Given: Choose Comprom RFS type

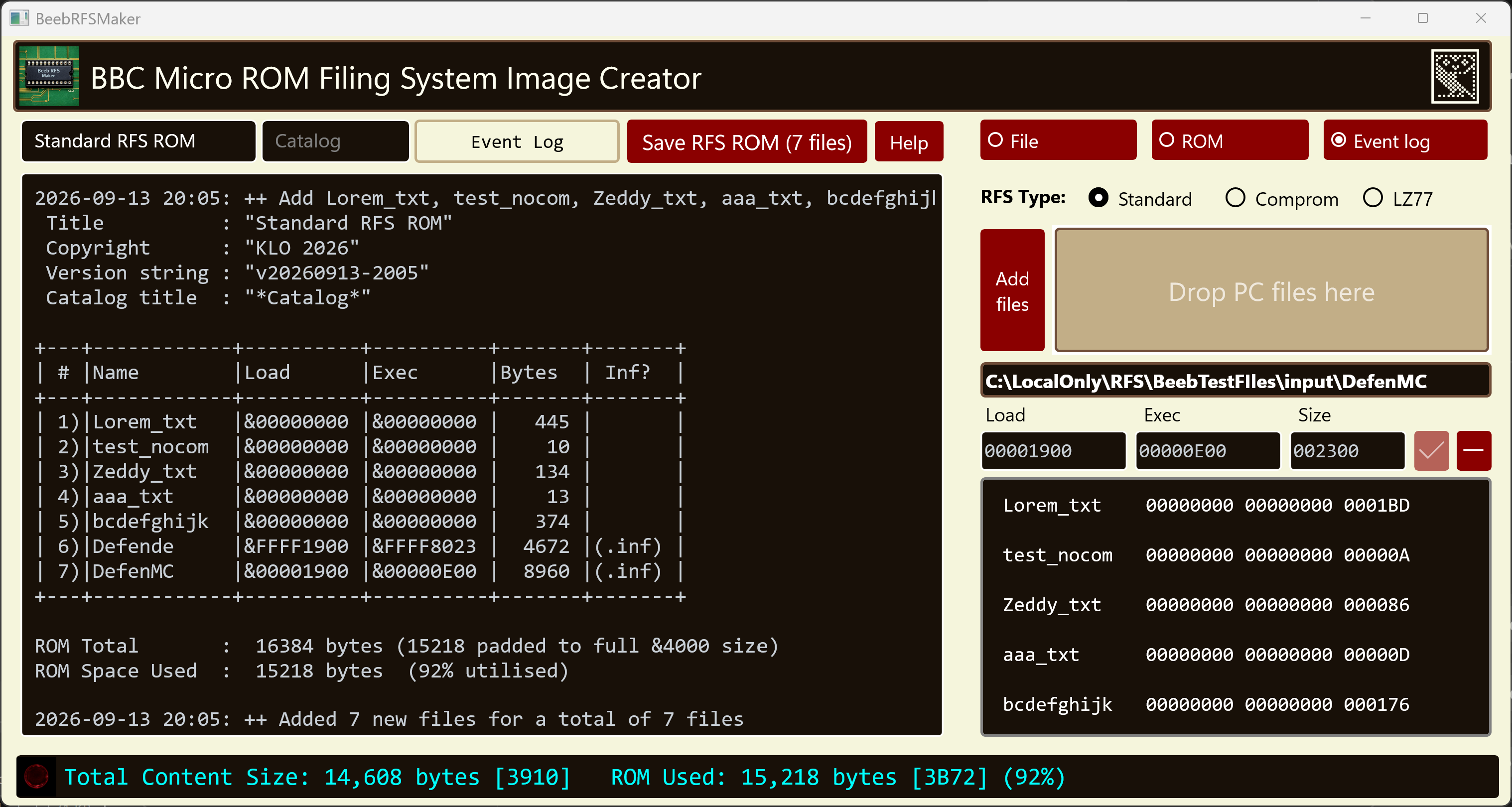Looking at the screenshot, I should coord(1282,198).
